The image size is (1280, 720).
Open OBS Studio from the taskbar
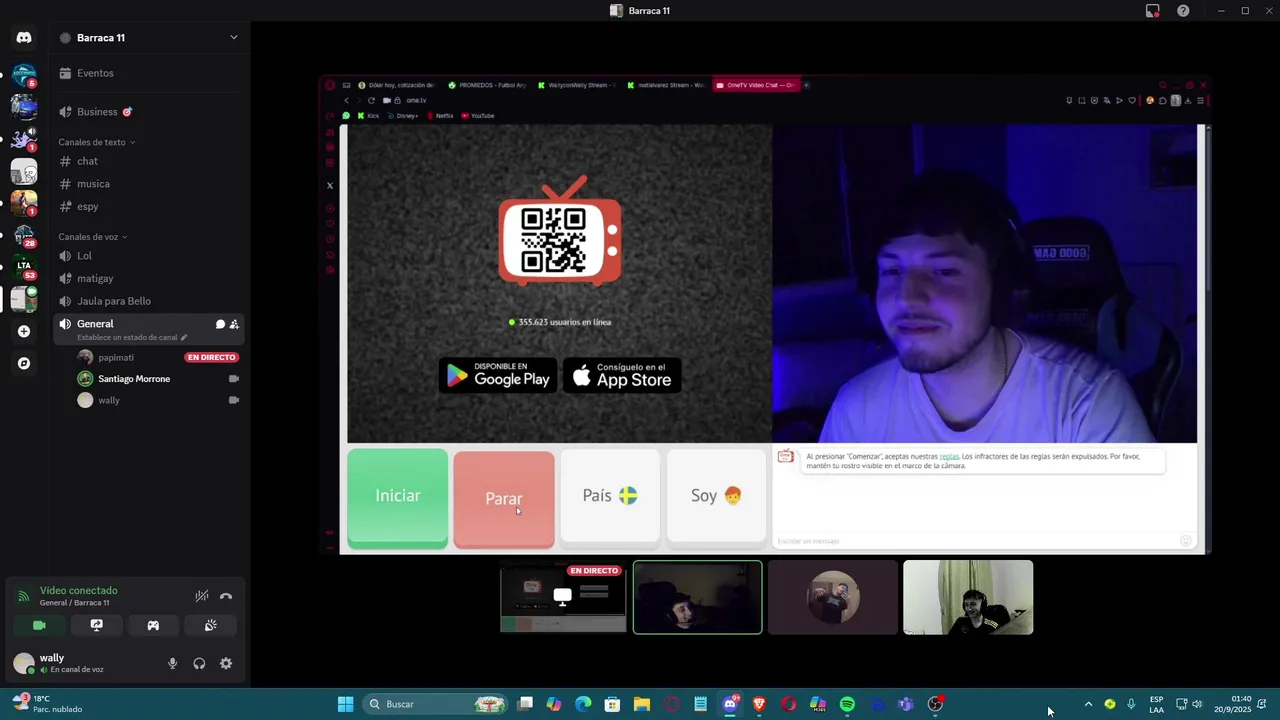click(935, 704)
